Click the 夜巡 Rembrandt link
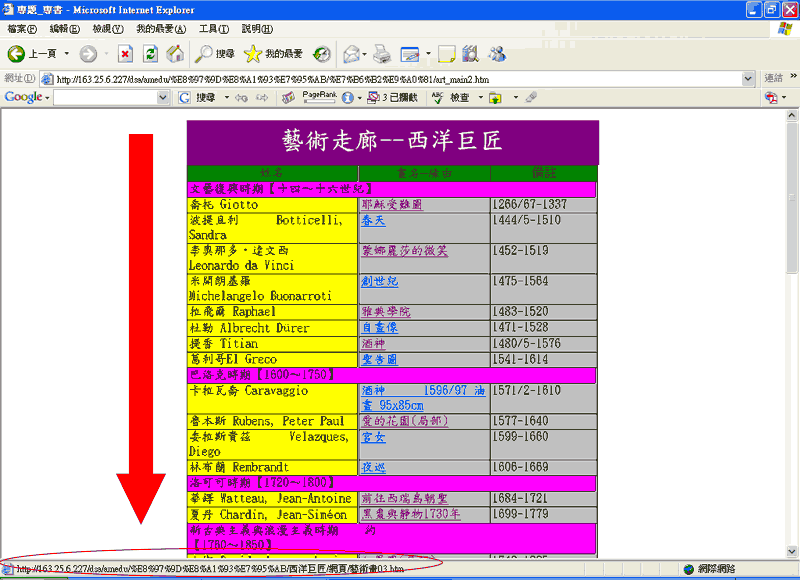Viewport: 800px width, 580px height. (x=373, y=467)
